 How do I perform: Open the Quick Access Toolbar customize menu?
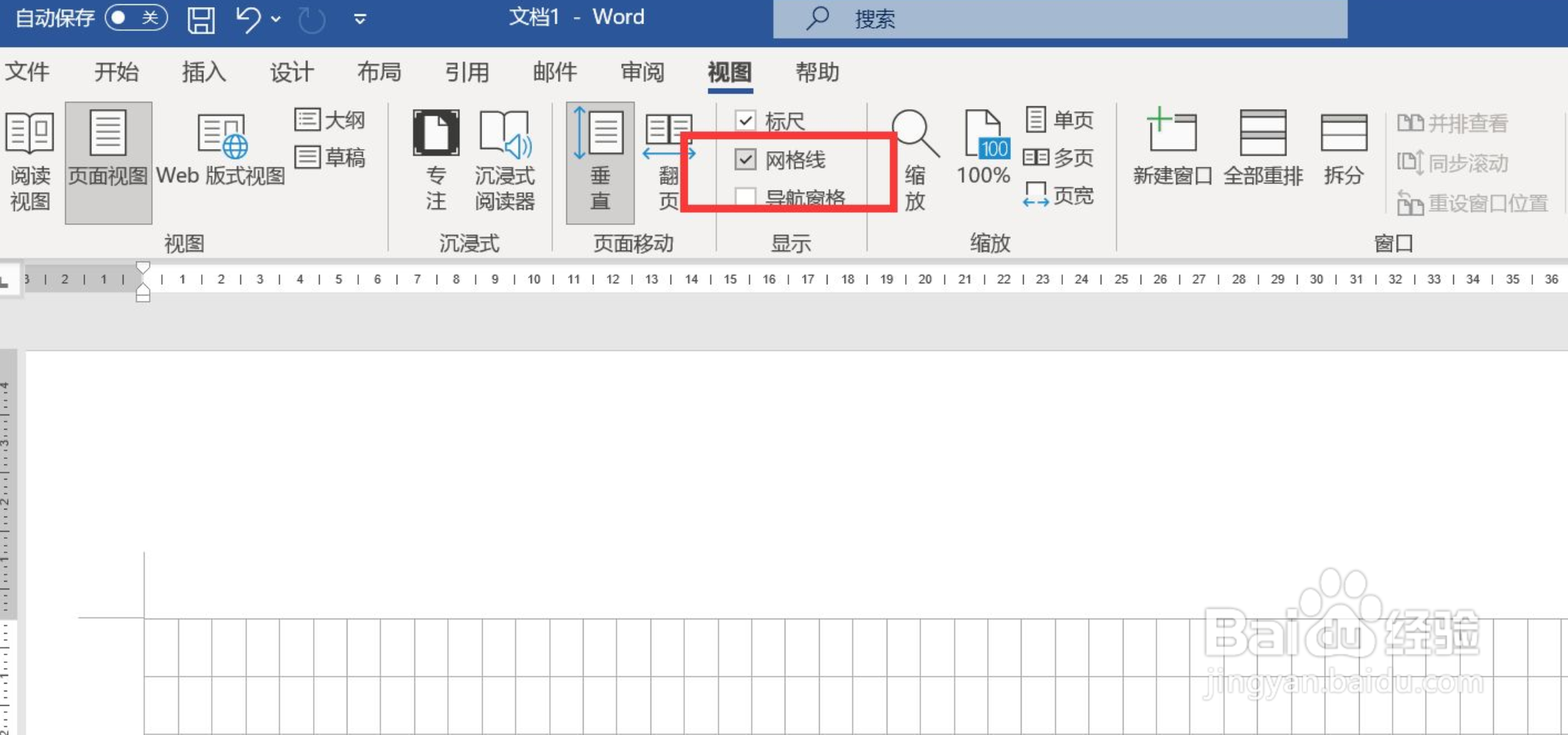click(360, 19)
